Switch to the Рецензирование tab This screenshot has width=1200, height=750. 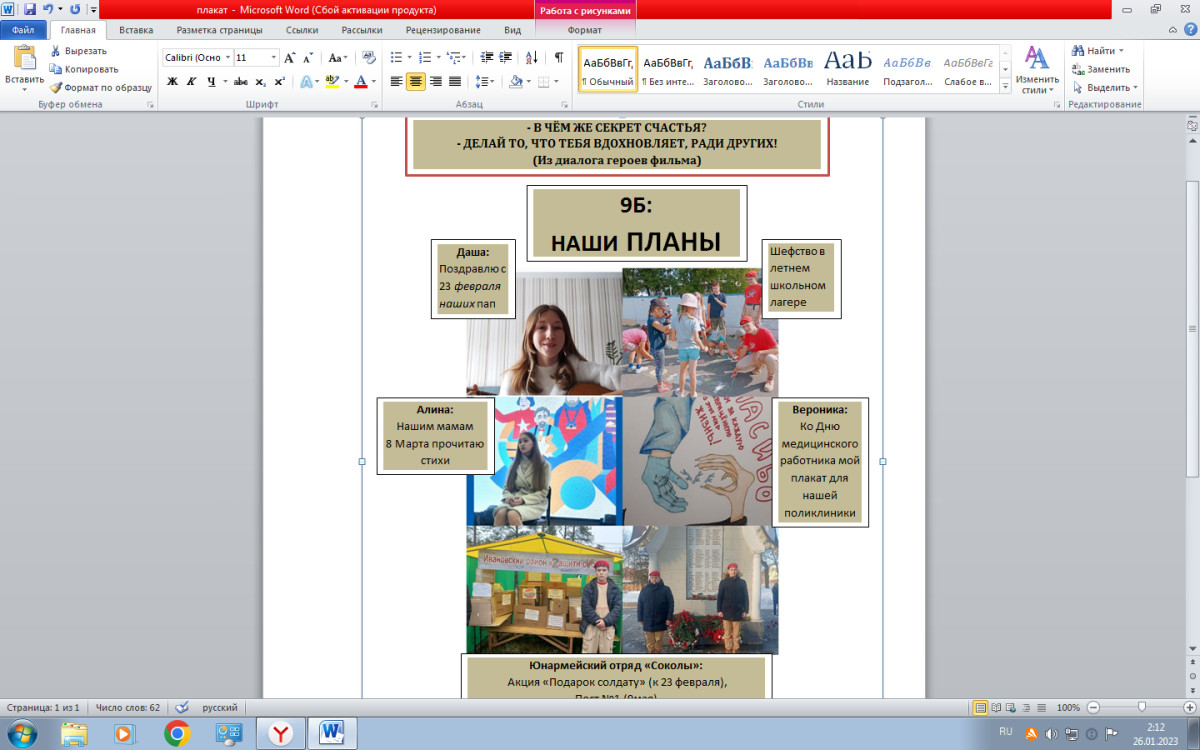(x=445, y=31)
